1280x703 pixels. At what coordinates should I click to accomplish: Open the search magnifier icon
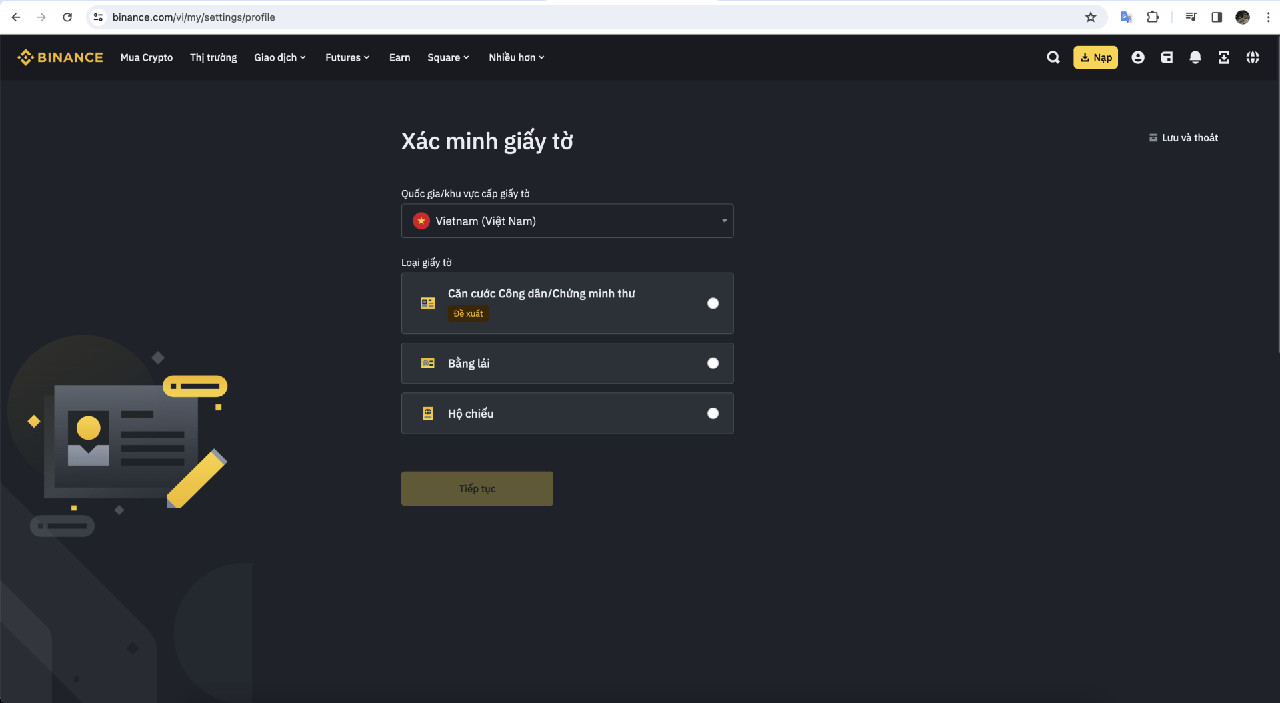coord(1053,58)
